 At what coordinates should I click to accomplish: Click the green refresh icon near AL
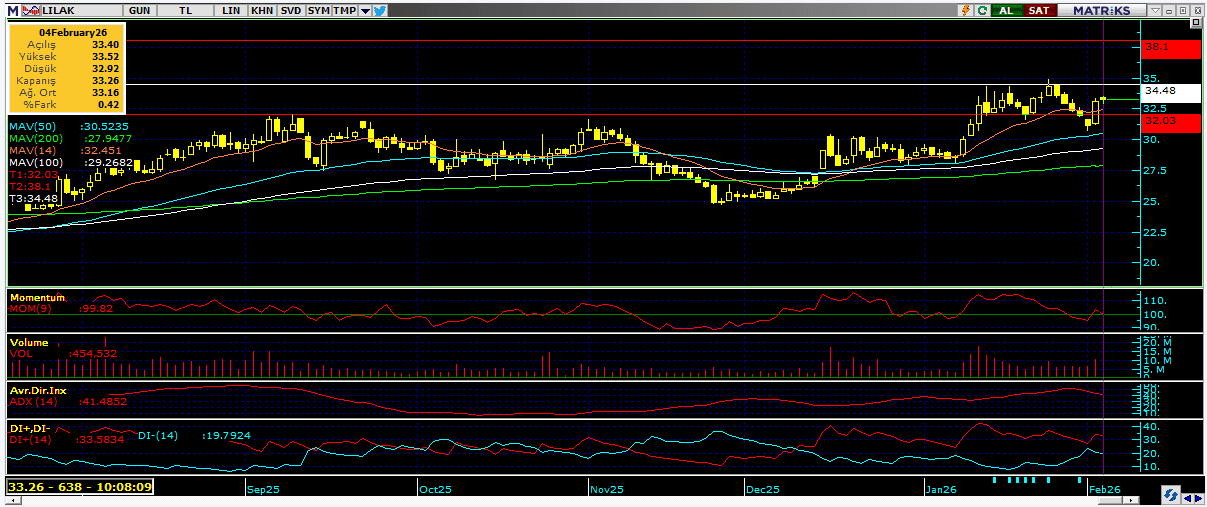click(x=983, y=10)
